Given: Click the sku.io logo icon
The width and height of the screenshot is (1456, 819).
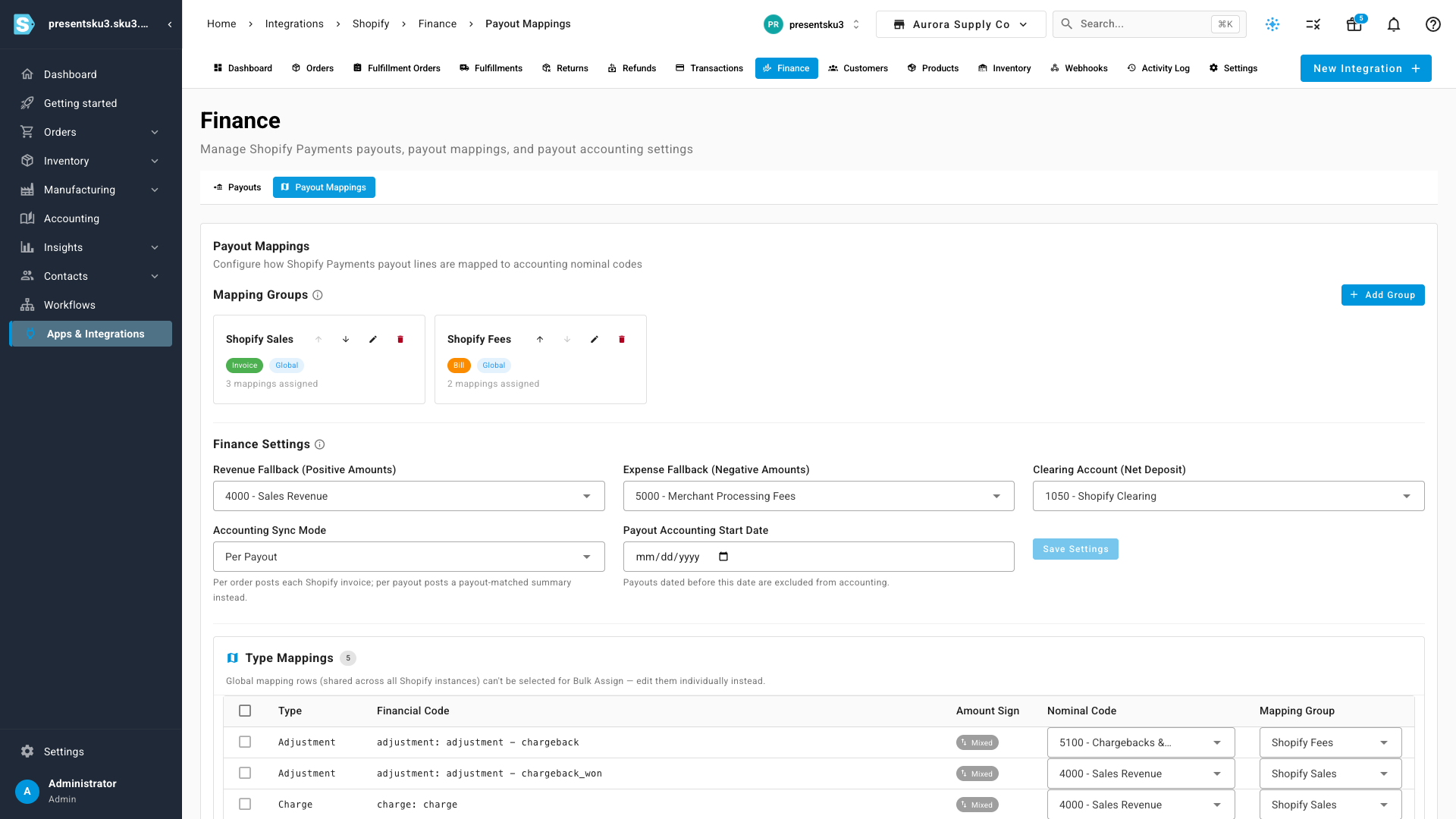Looking at the screenshot, I should (x=24, y=24).
